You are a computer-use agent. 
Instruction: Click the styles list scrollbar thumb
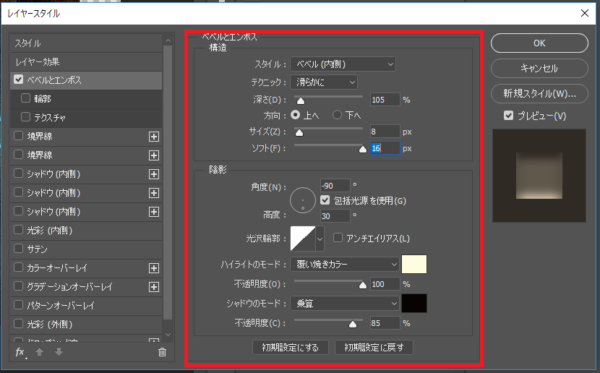pyautogui.click(x=168, y=183)
